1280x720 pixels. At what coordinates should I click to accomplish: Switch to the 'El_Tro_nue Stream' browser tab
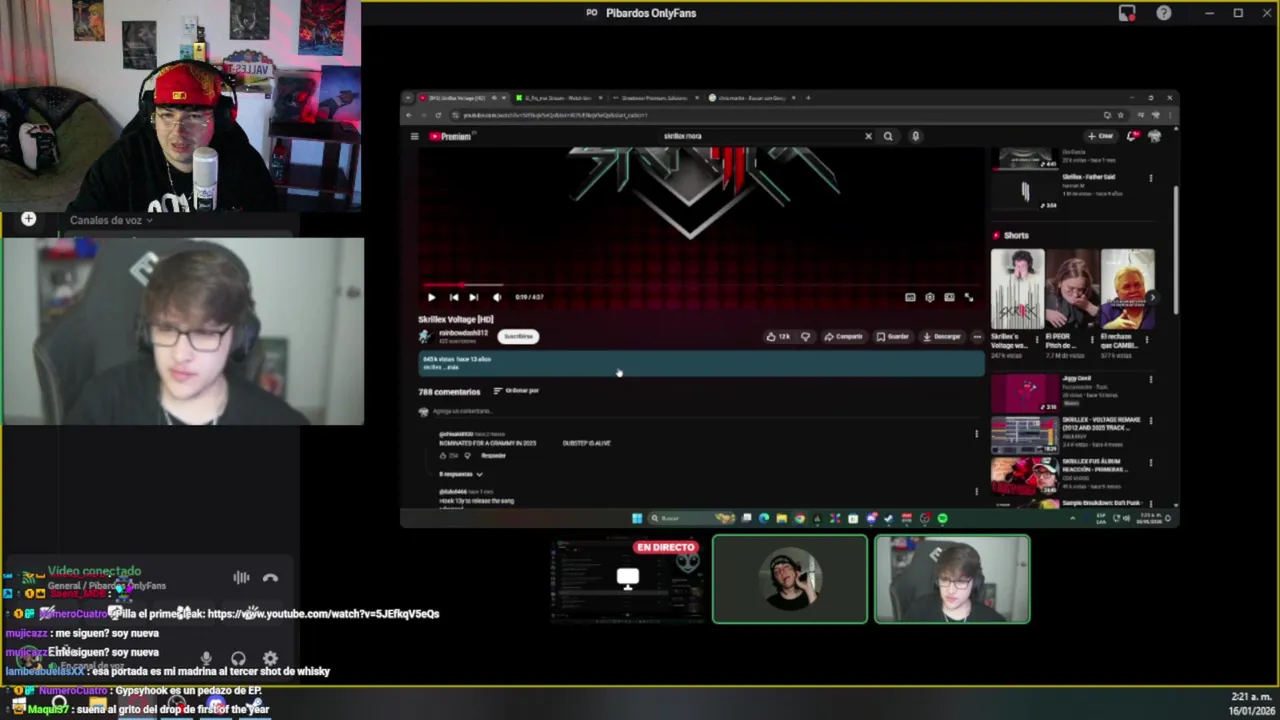coord(558,98)
